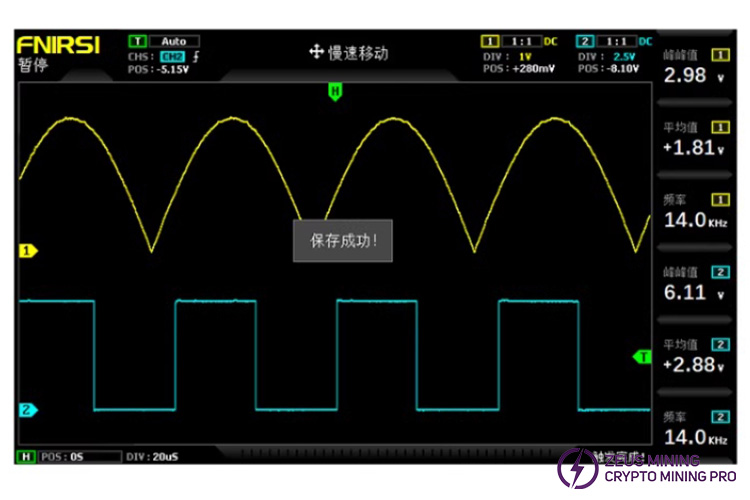Click the green H timebase icon at bottom
The height and width of the screenshot is (500, 750).
[x=27, y=457]
